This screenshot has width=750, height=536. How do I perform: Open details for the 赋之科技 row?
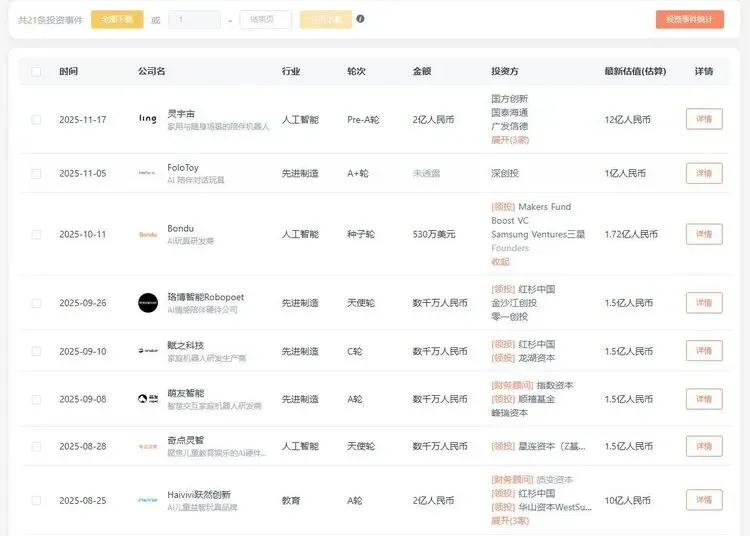click(704, 350)
